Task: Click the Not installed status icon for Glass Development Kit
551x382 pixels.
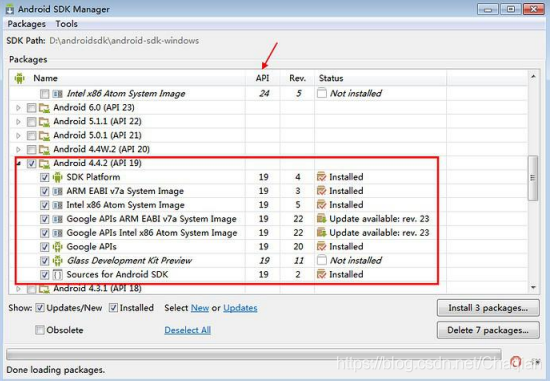Action: (322, 260)
